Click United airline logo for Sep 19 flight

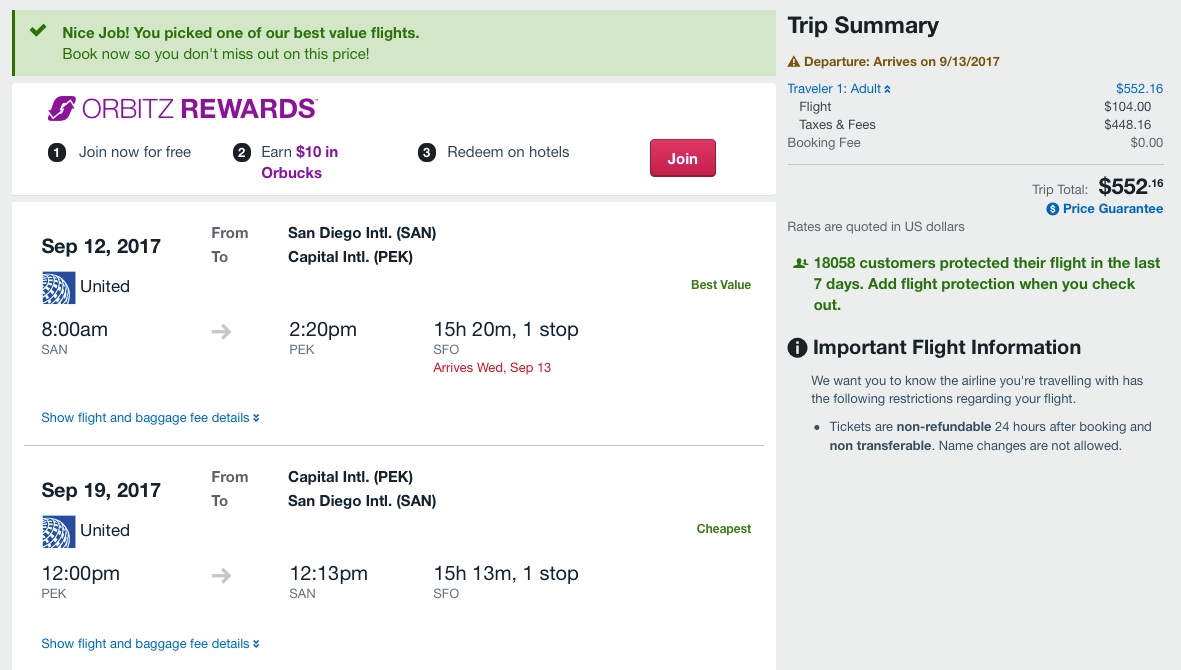[x=59, y=531]
